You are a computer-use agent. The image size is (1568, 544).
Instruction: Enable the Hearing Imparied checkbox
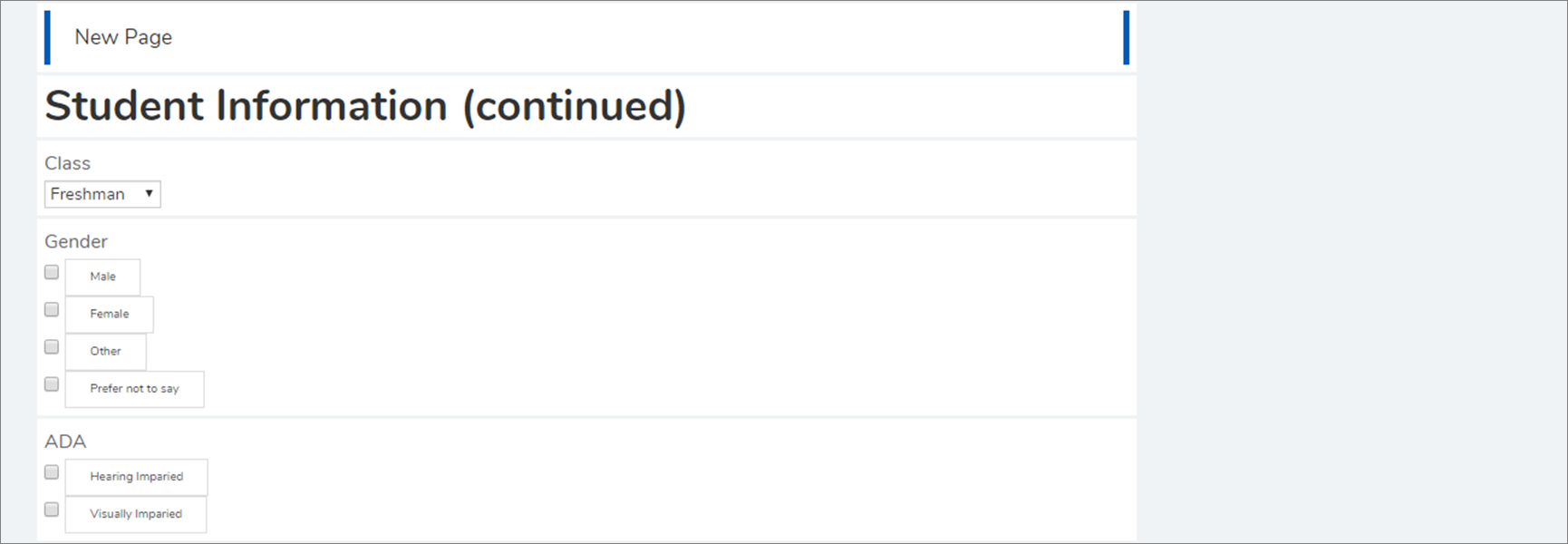pyautogui.click(x=52, y=471)
